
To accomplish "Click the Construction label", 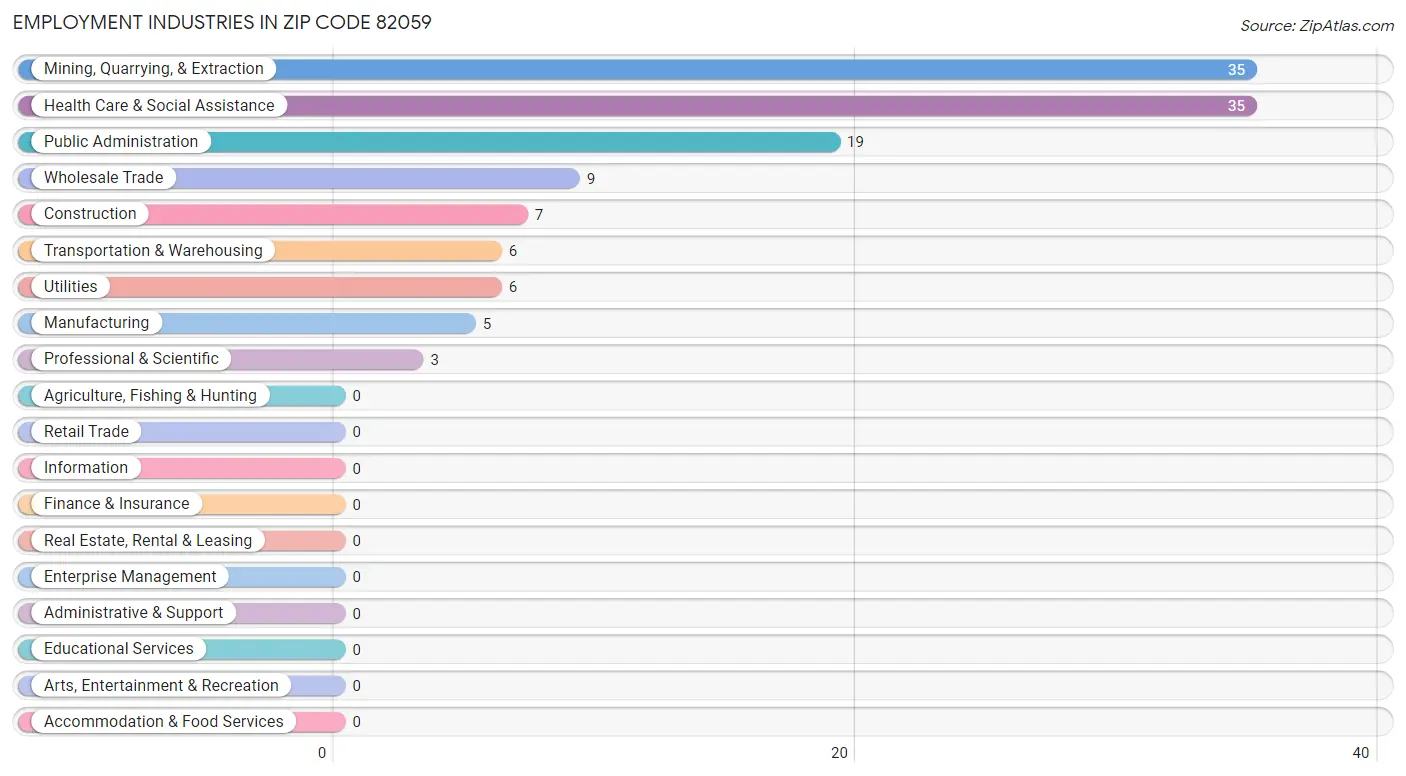I will coord(90,214).
